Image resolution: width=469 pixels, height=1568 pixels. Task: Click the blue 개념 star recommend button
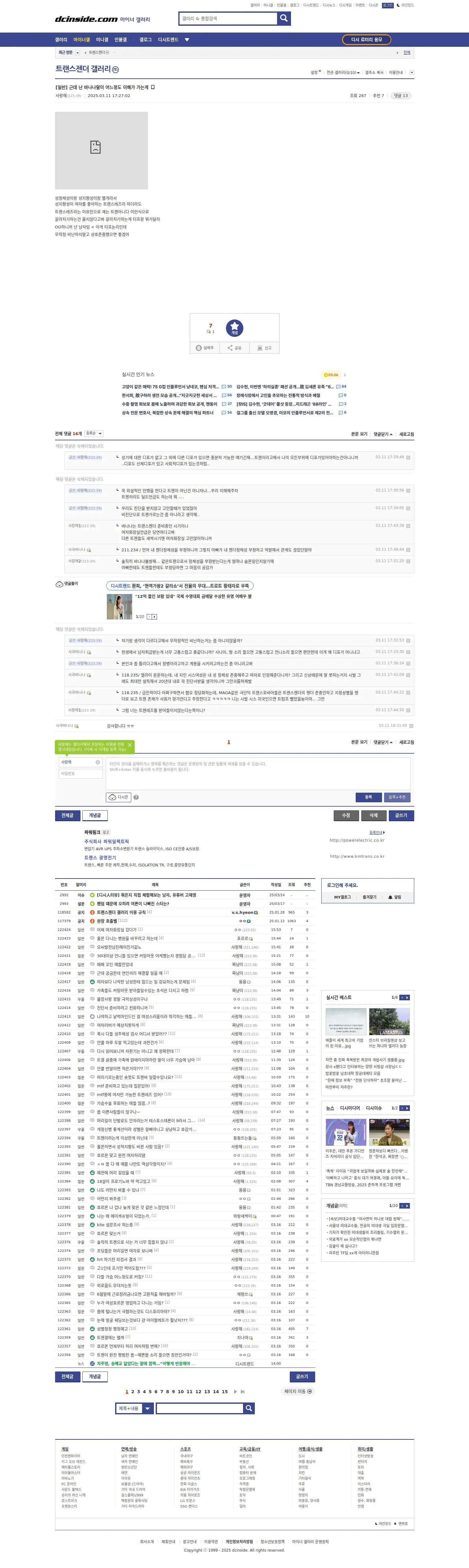(234, 328)
